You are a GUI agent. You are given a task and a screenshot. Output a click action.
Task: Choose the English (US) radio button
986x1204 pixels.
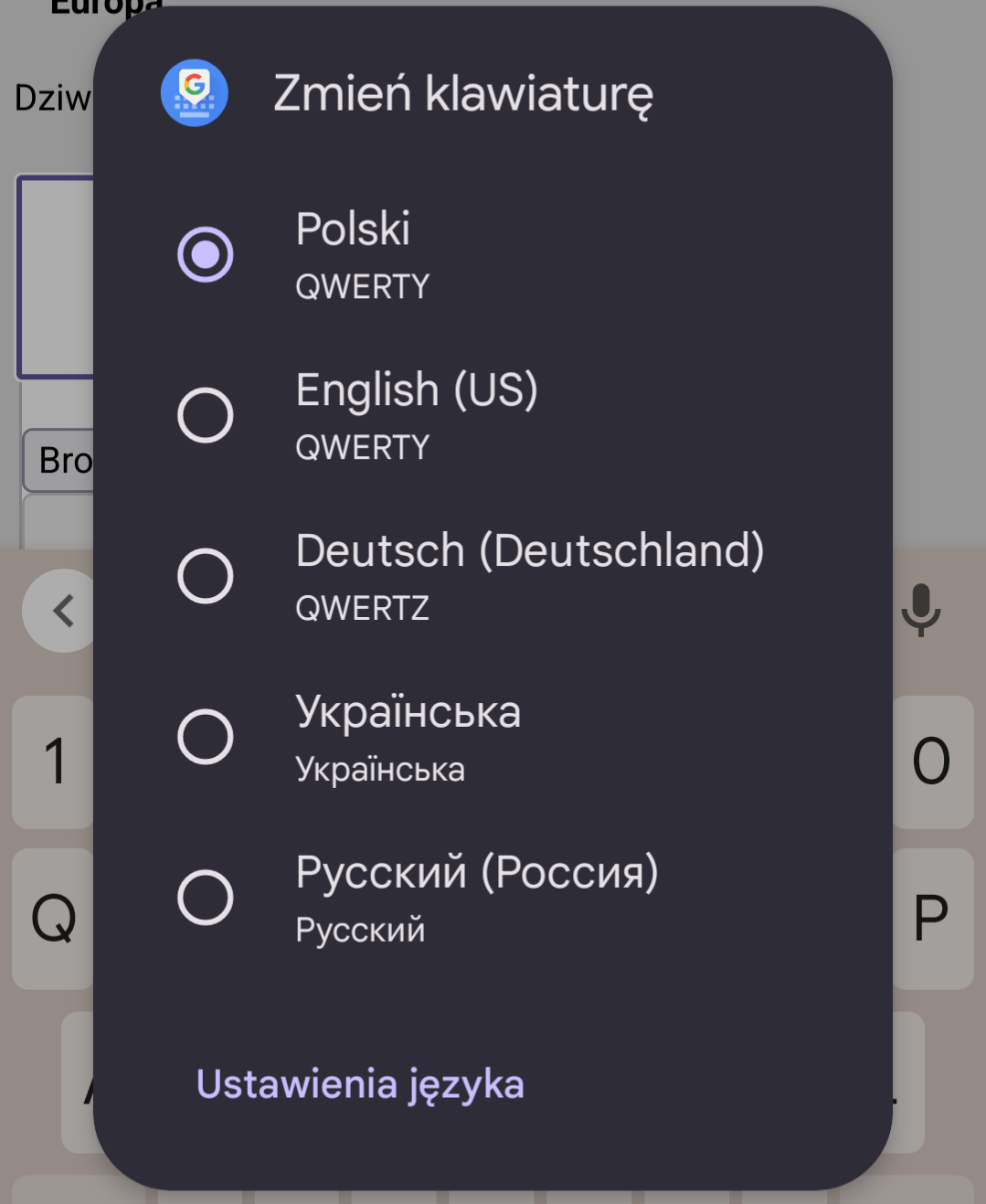pos(206,415)
